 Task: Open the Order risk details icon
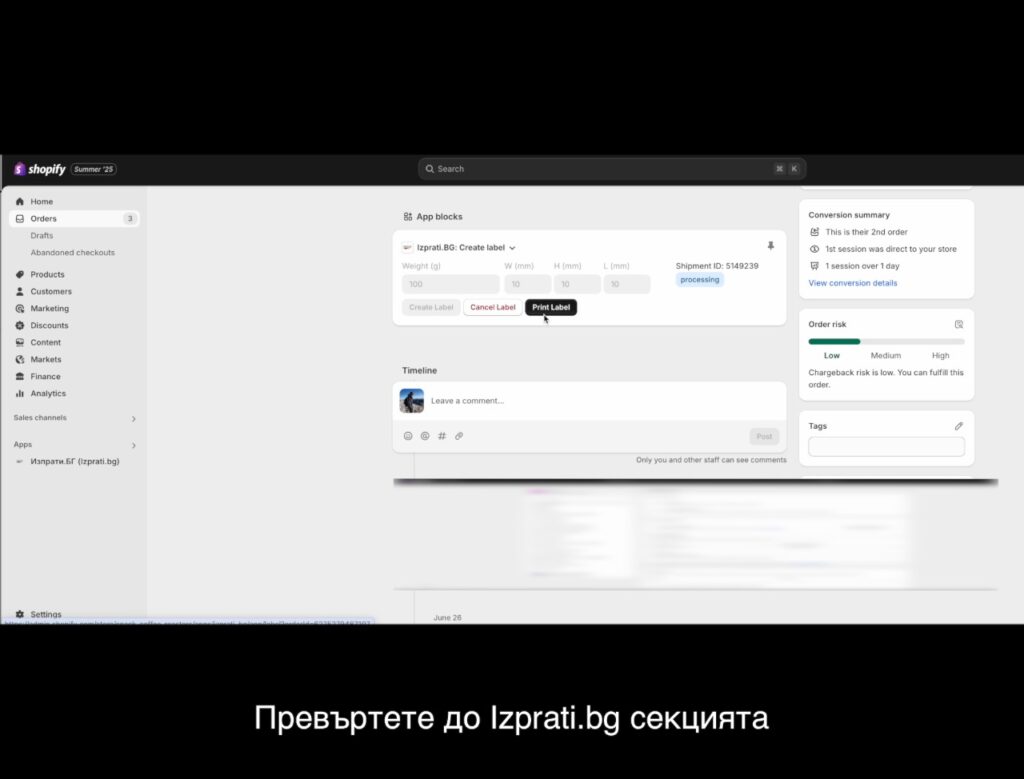[959, 325]
